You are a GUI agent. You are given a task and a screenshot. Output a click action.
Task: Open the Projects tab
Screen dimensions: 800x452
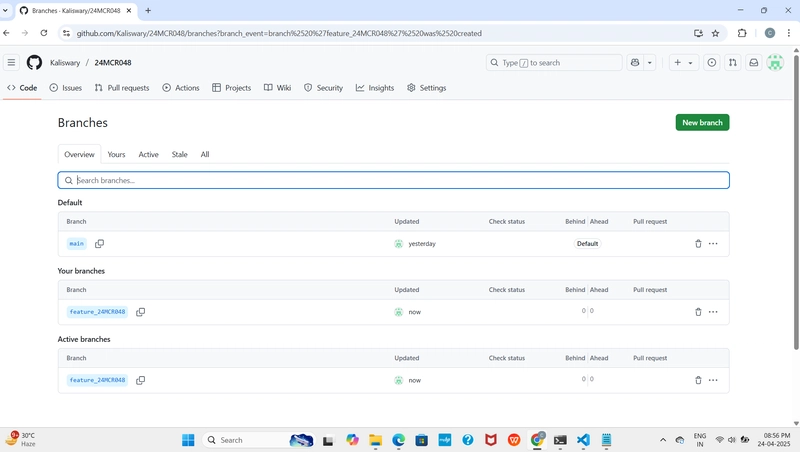pos(232,88)
